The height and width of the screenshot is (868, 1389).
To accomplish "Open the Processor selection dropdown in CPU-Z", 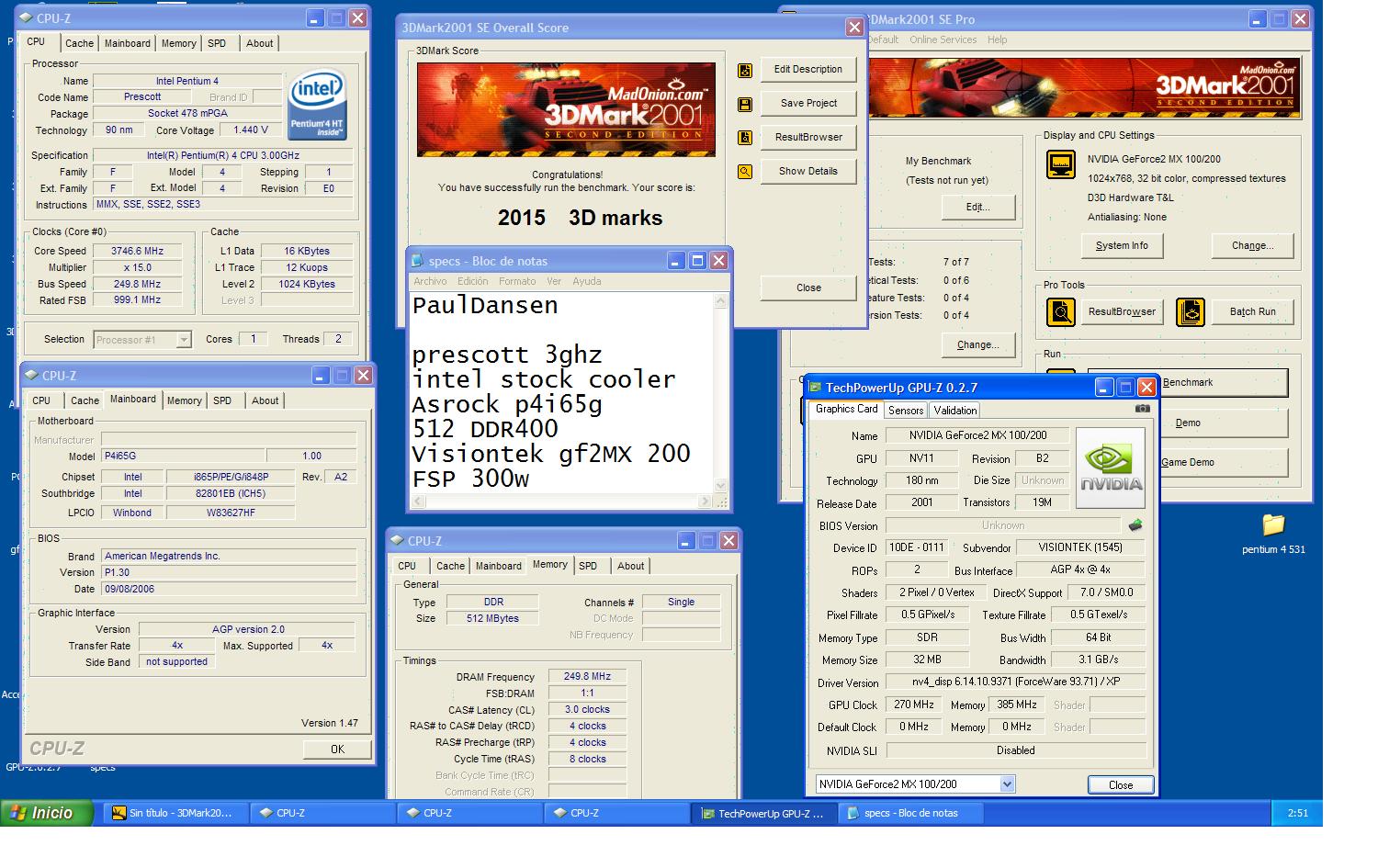I will (184, 340).
